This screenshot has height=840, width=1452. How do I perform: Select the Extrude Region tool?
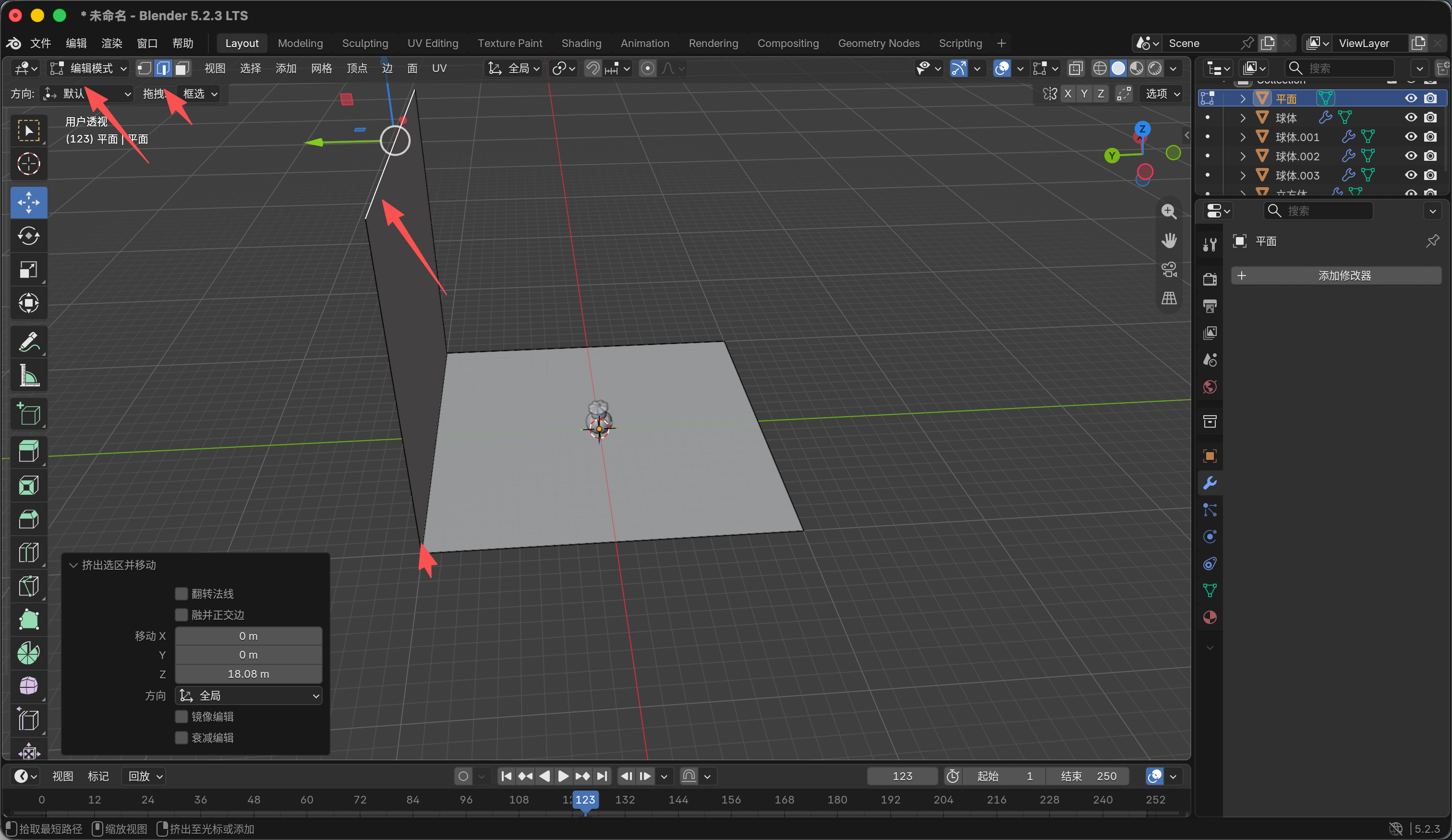tap(28, 452)
